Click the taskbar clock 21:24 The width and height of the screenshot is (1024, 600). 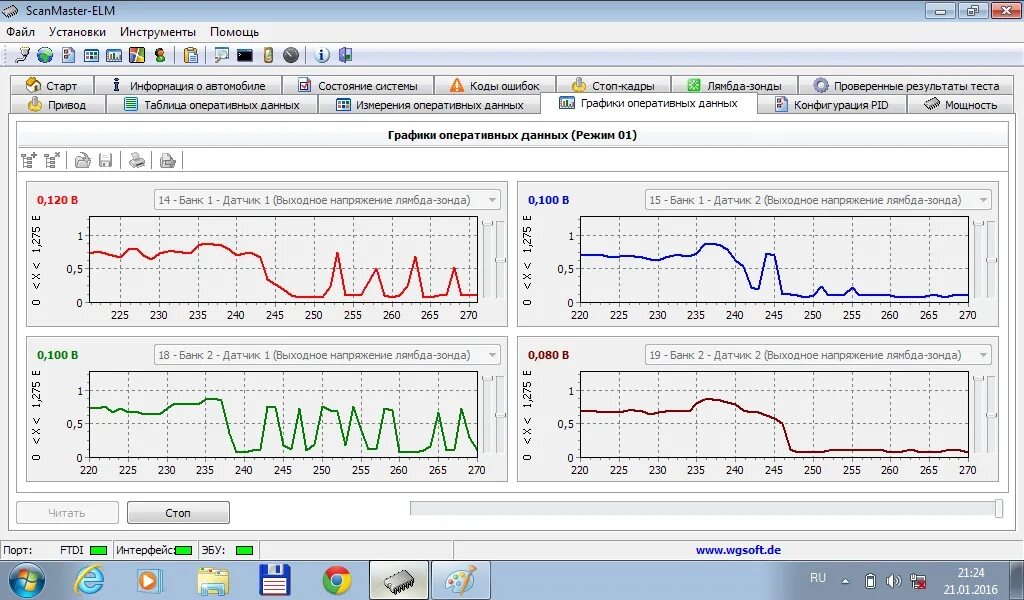tap(970, 573)
